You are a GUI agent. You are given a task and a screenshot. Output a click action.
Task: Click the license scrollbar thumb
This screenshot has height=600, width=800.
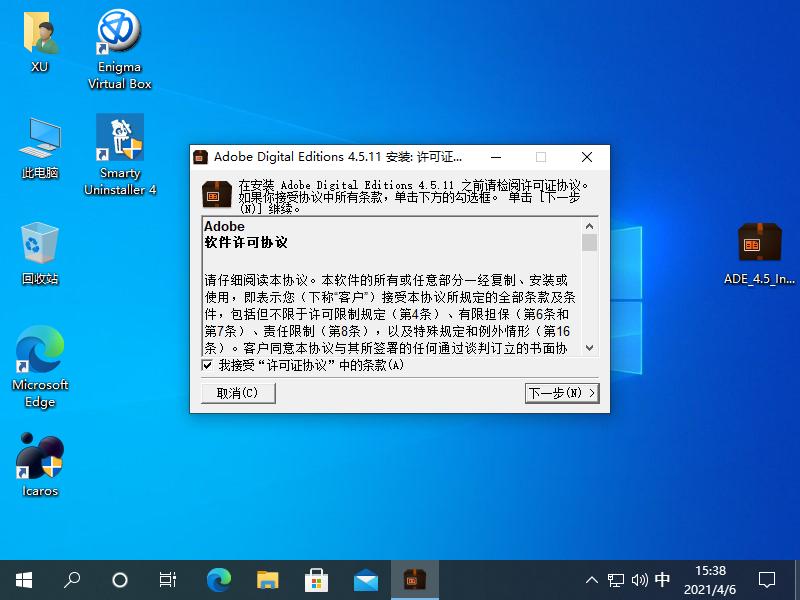(x=589, y=242)
